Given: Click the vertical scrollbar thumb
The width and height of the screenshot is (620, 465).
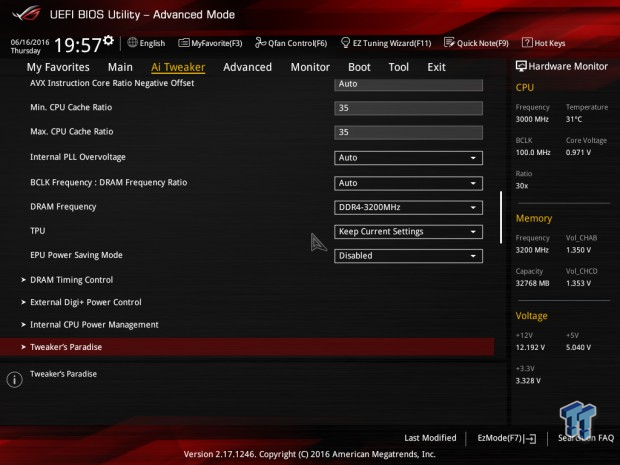Looking at the screenshot, I should 501,217.
